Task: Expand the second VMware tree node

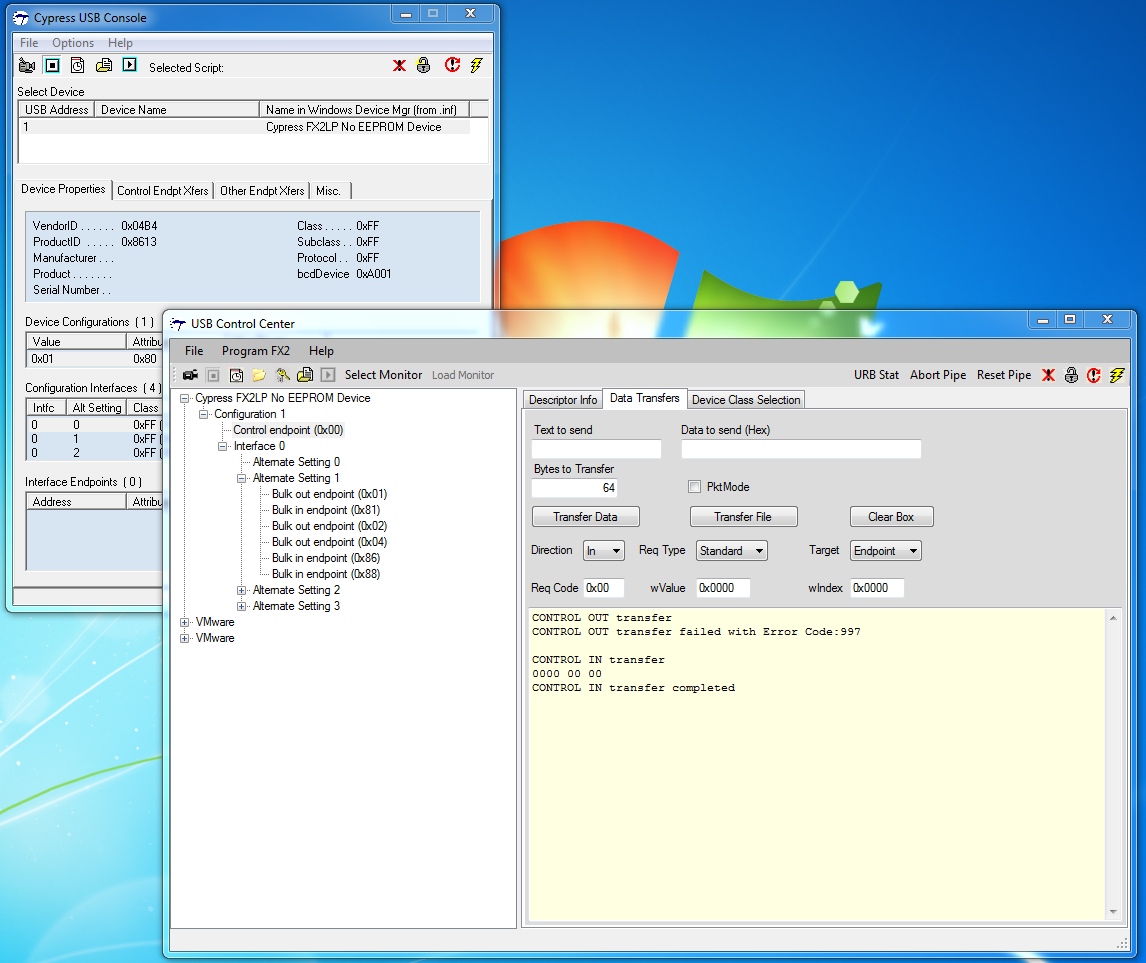Action: pyautogui.click(x=185, y=639)
